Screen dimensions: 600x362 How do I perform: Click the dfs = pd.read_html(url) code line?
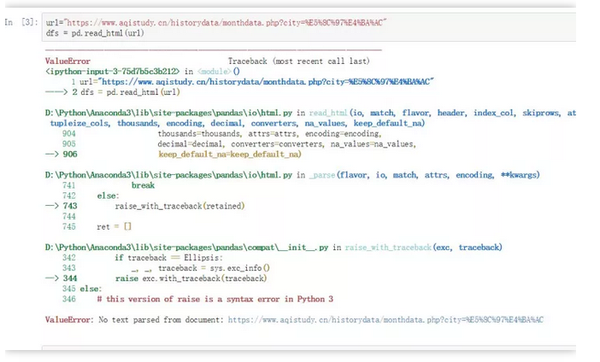click(x=95, y=33)
